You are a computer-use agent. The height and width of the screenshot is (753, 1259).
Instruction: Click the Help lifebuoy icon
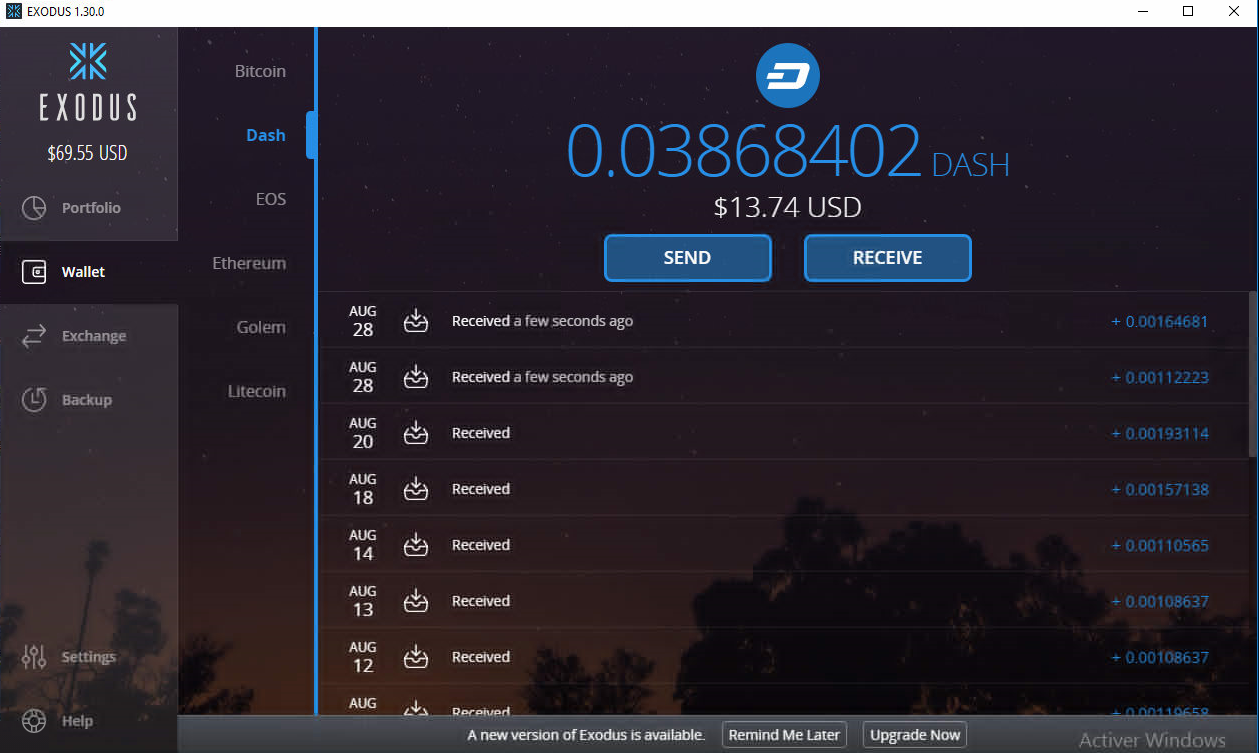point(34,721)
